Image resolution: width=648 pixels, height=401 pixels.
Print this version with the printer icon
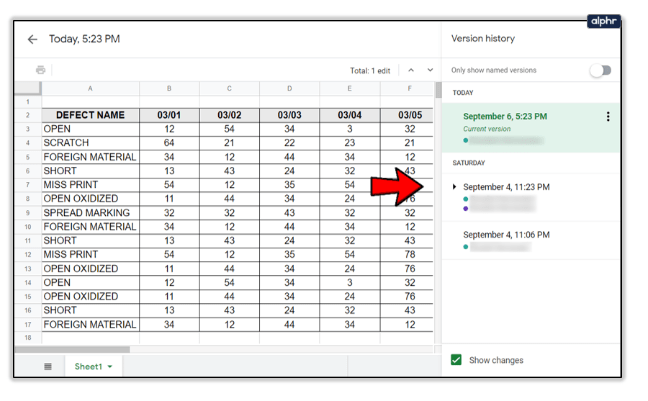point(40,70)
